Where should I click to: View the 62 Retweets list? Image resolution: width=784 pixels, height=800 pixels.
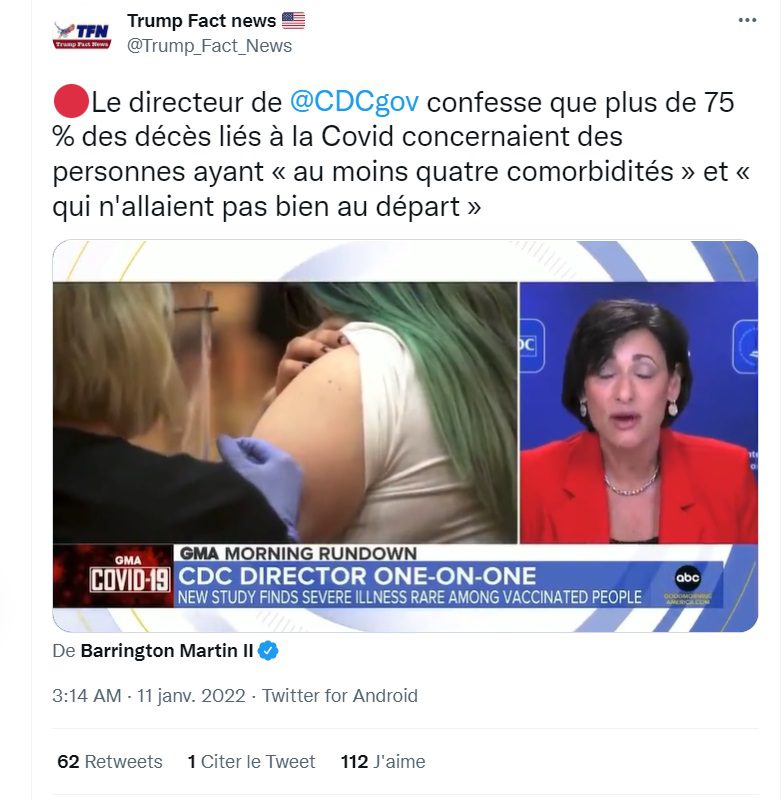coord(110,762)
